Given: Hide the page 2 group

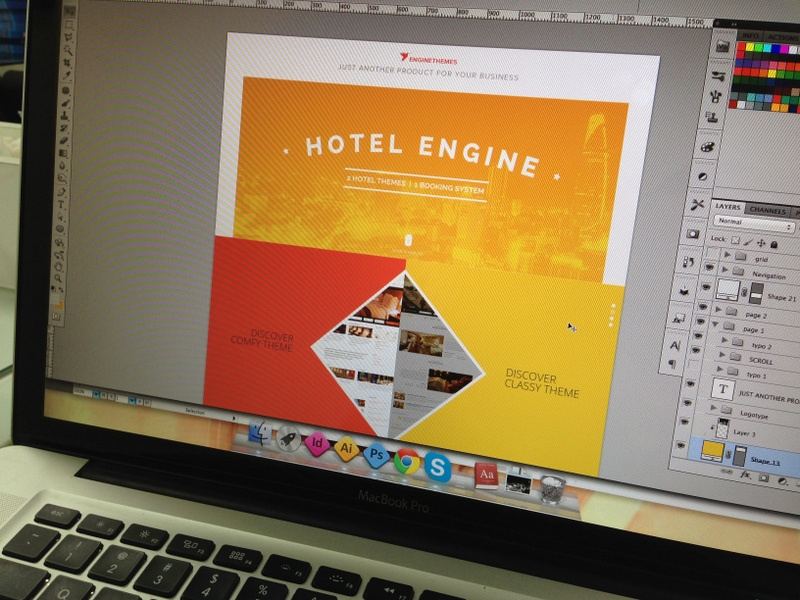Looking at the screenshot, I should point(703,307).
